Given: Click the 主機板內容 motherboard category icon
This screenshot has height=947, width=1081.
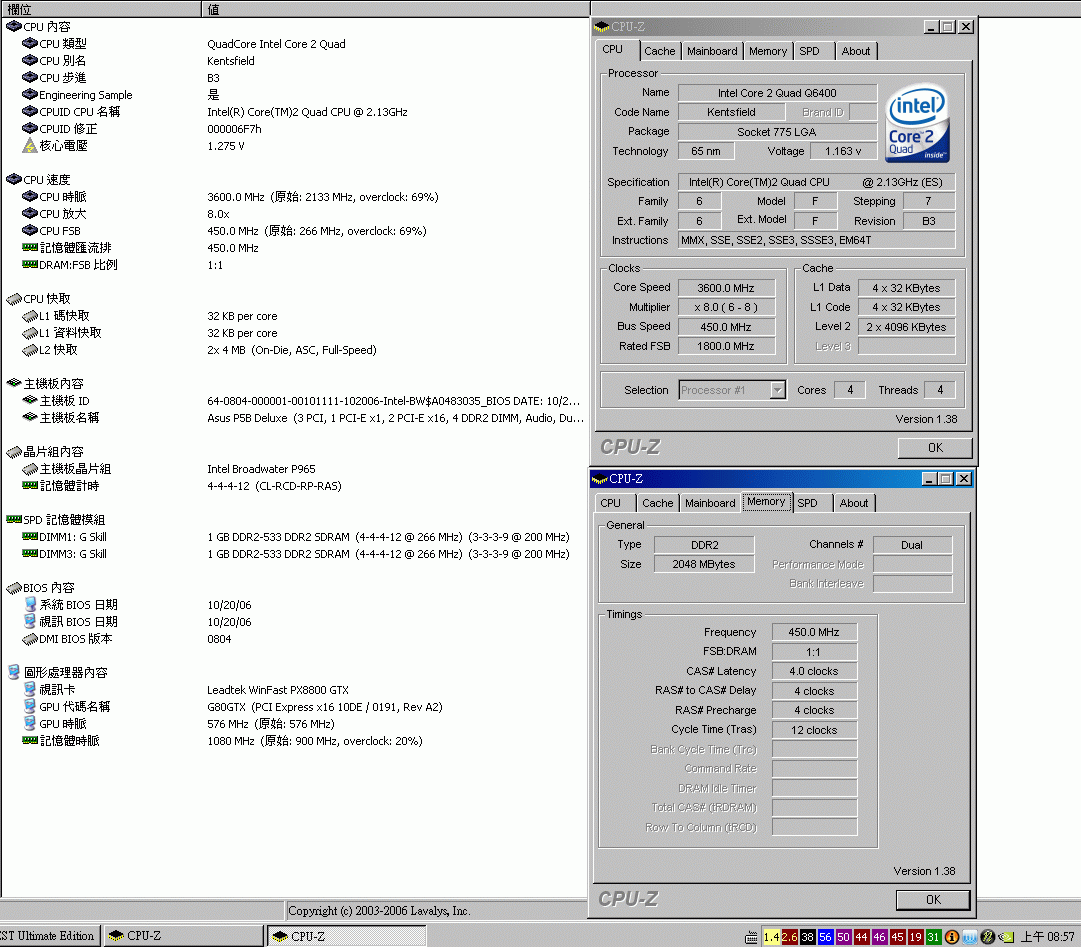Looking at the screenshot, I should coord(14,383).
